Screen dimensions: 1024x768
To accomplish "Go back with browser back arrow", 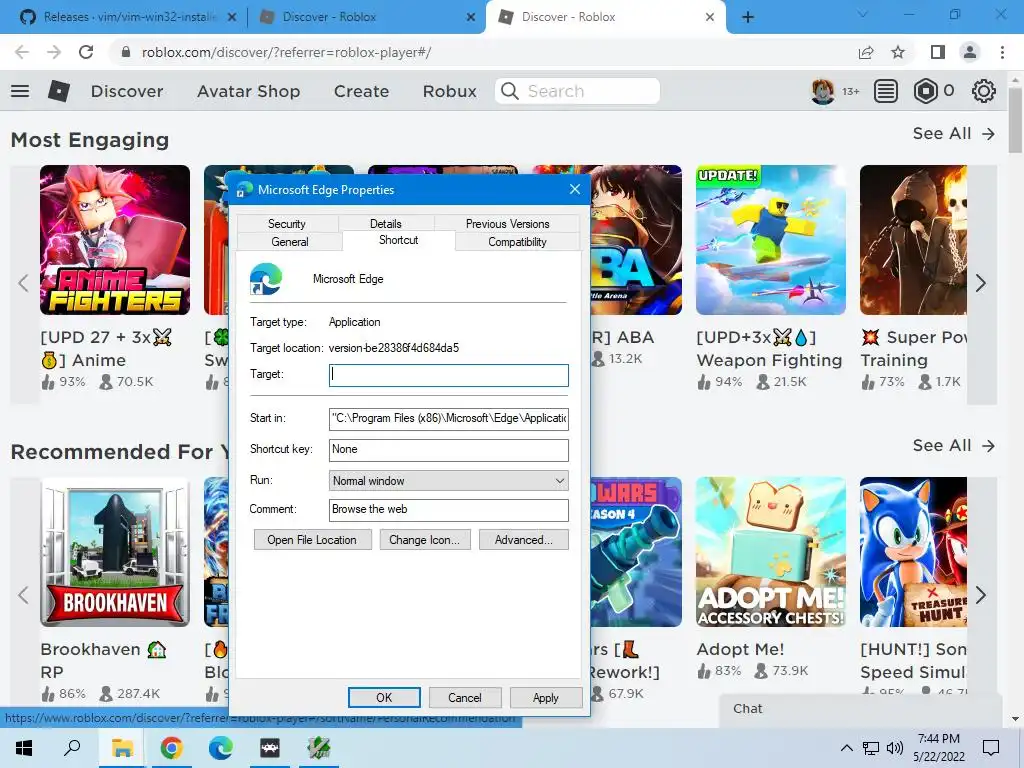I will point(22,52).
